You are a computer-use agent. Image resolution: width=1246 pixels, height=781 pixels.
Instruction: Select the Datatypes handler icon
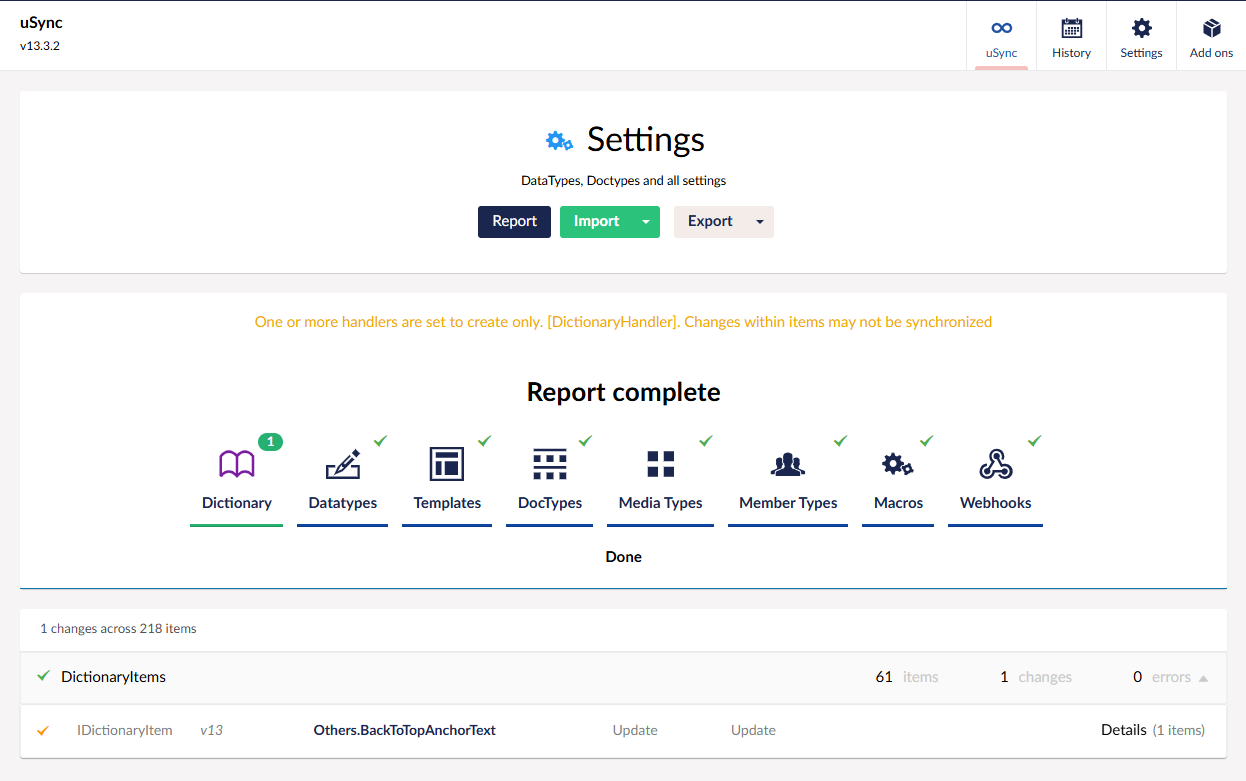pos(343,465)
